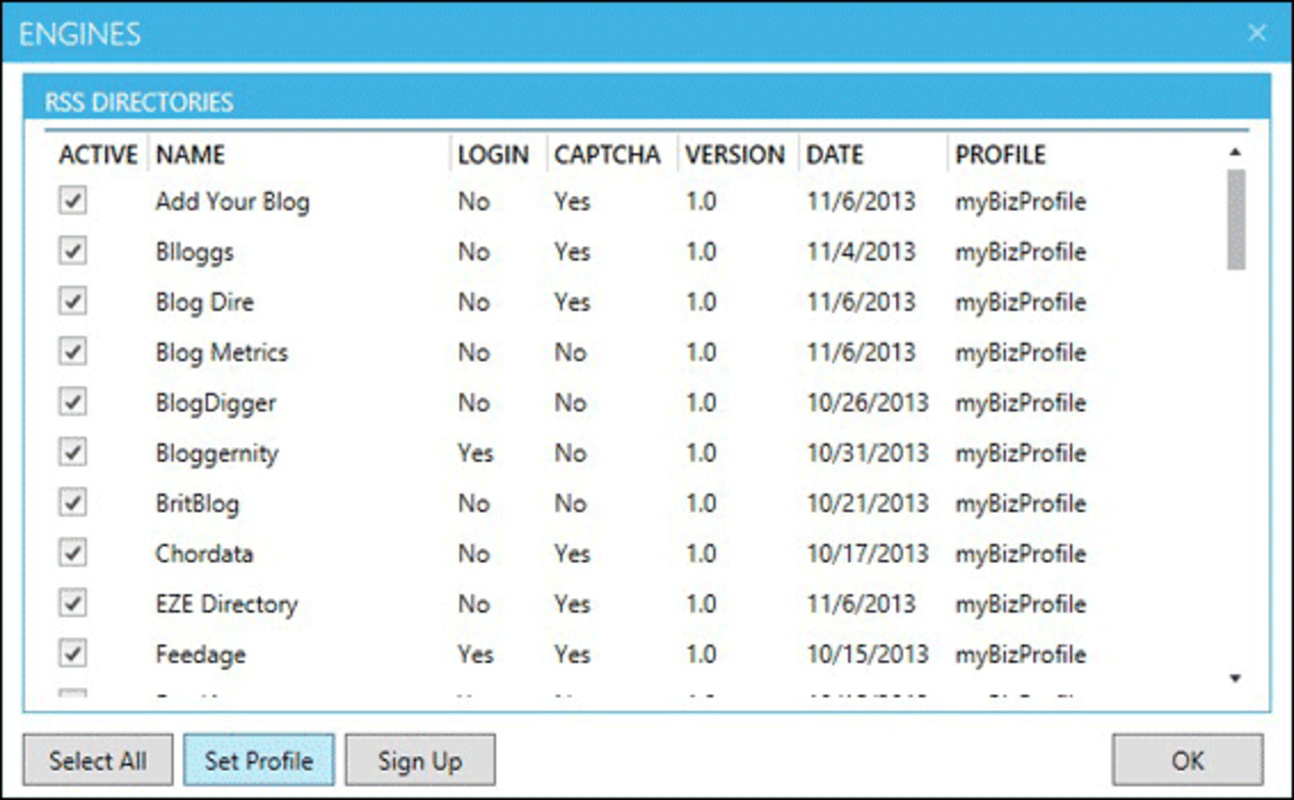
Task: Click the 10/21/2013 date for BritBlog
Action: [868, 503]
